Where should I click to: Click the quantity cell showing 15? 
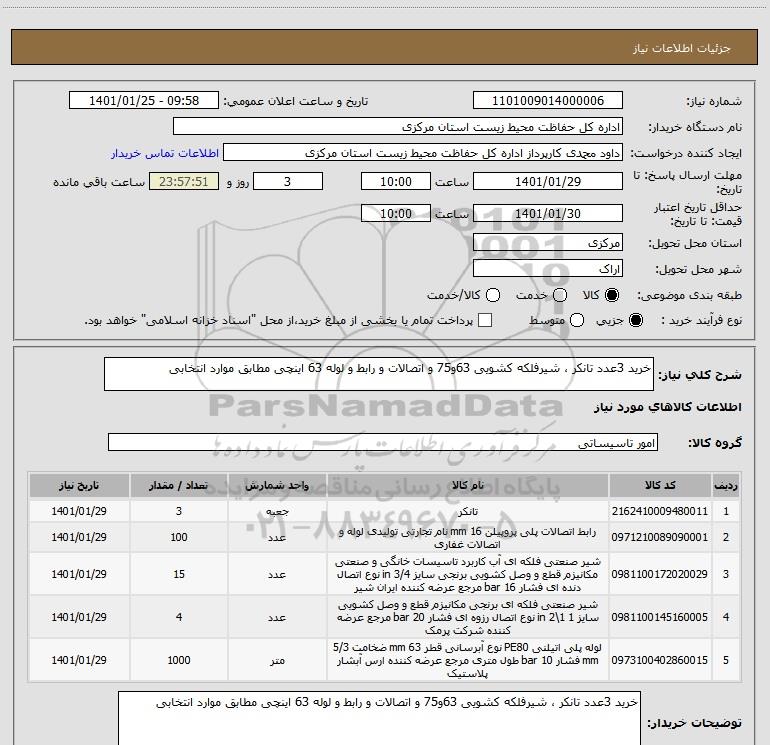point(179,574)
